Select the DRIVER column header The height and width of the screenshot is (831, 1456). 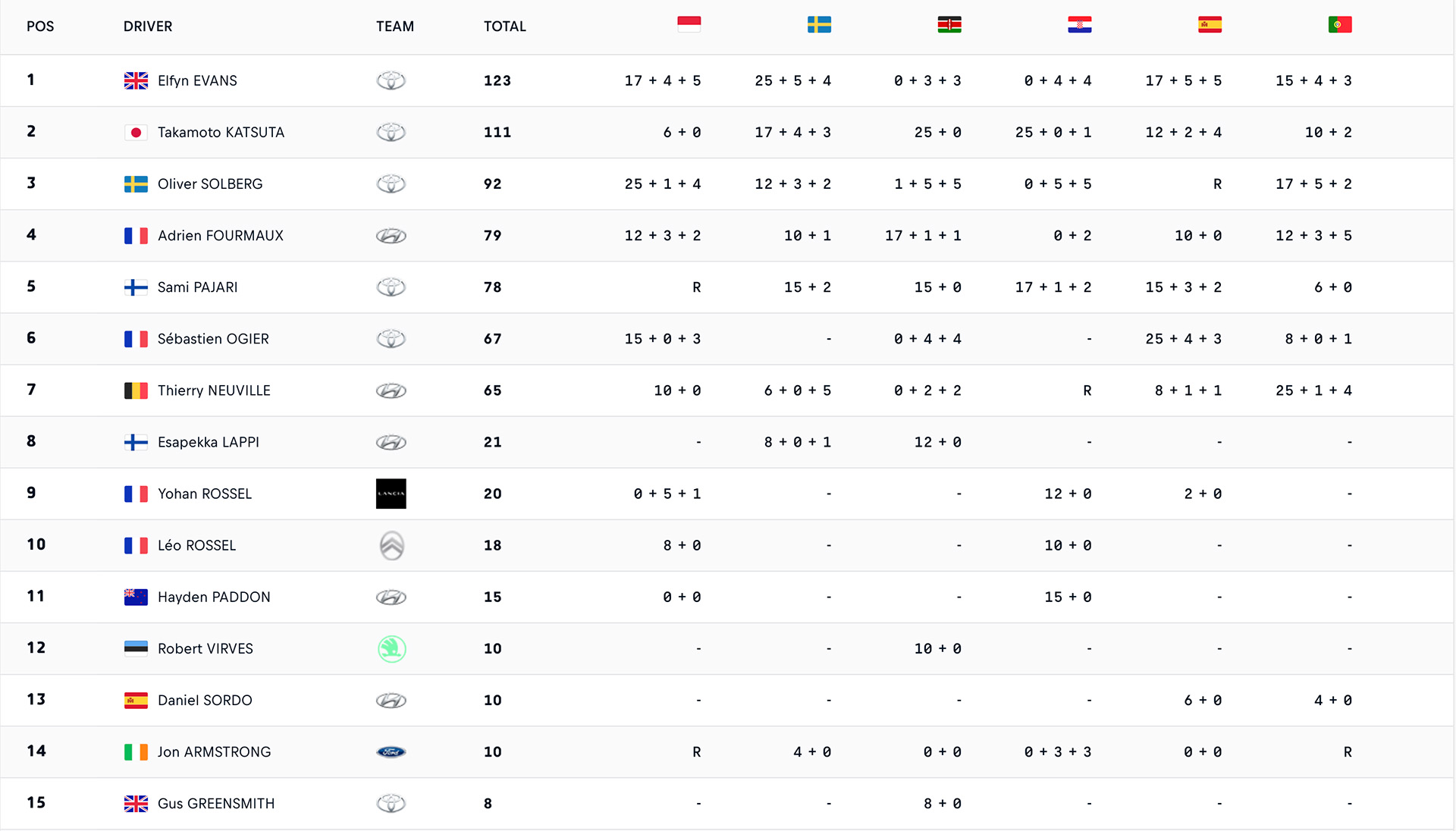148,27
